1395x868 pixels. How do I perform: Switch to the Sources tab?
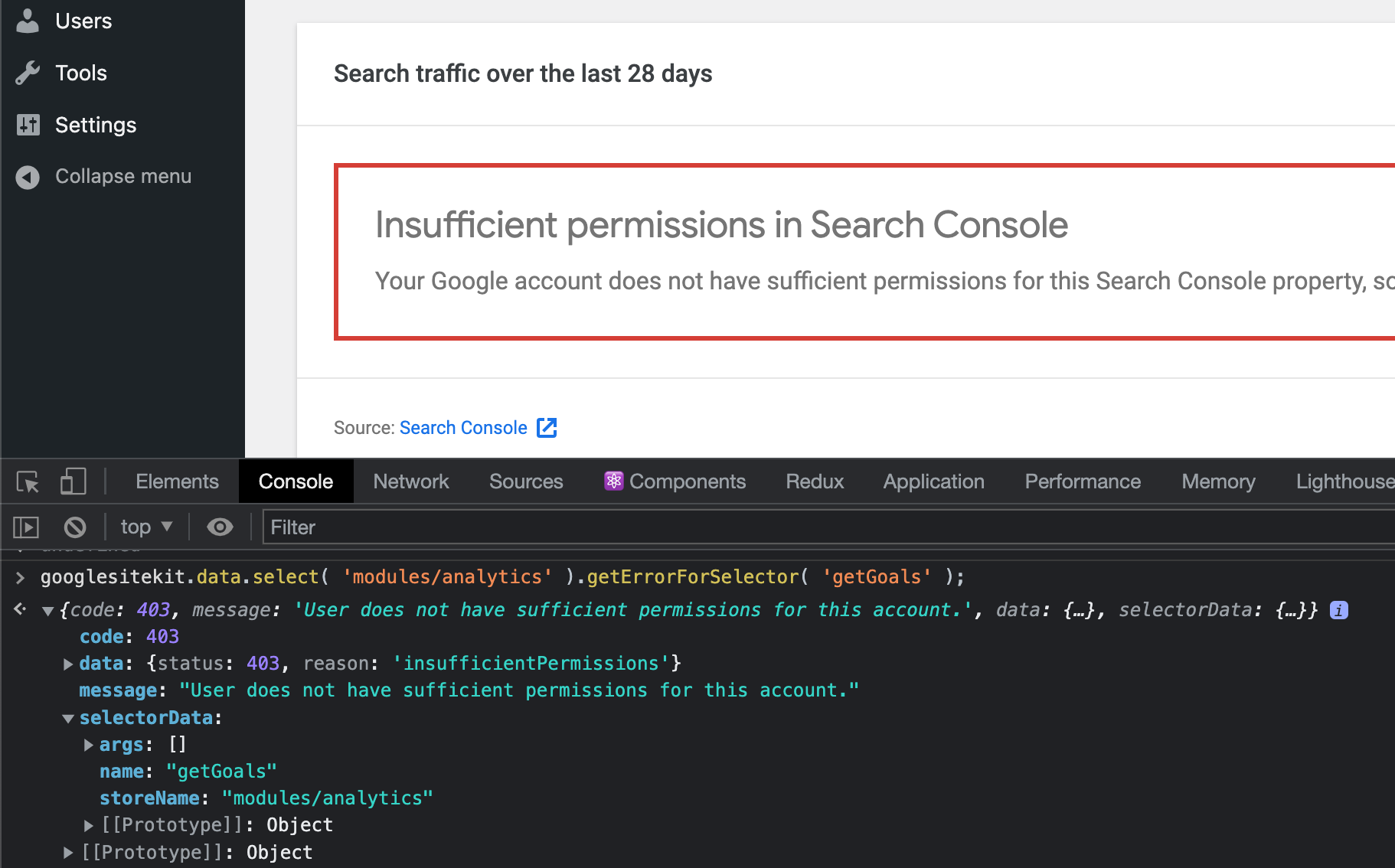point(526,481)
